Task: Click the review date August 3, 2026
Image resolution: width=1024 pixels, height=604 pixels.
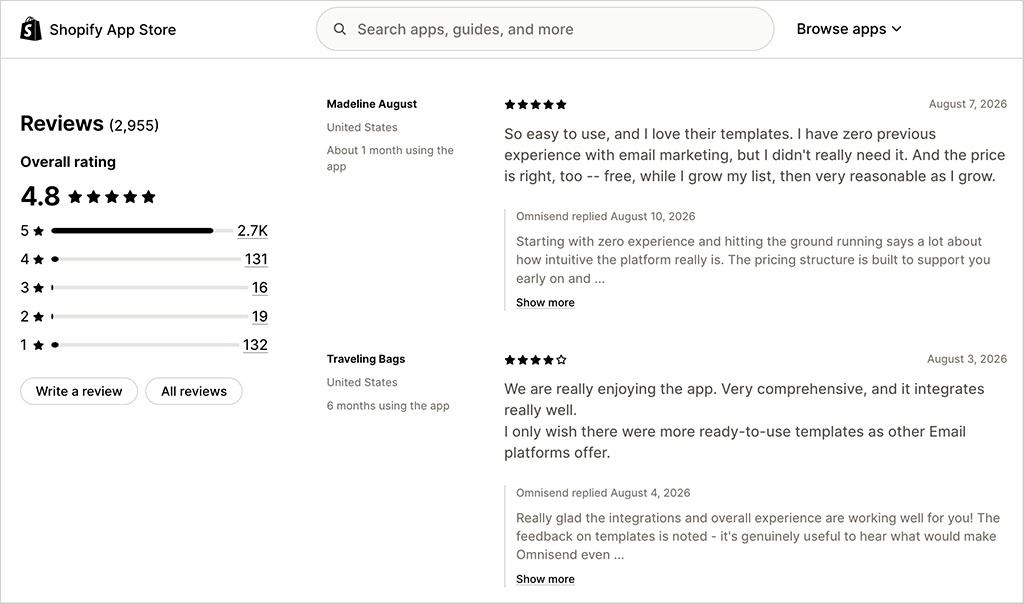Action: click(967, 358)
